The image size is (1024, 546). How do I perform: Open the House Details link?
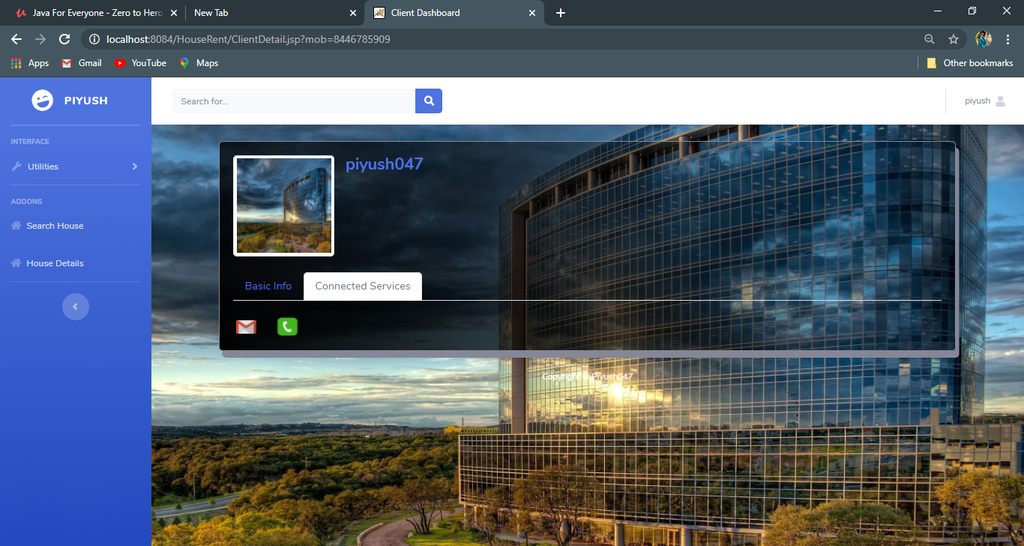[55, 263]
